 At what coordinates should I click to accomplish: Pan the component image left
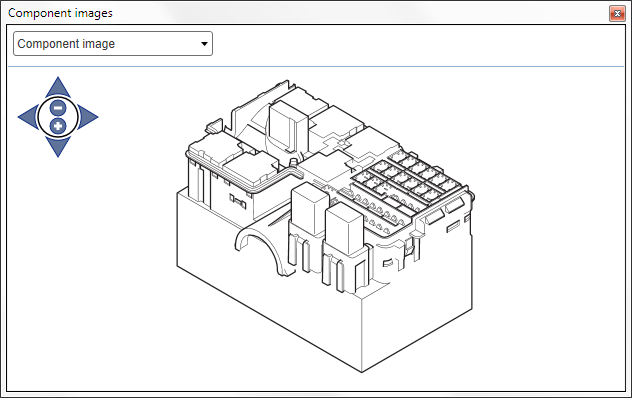coord(28,117)
